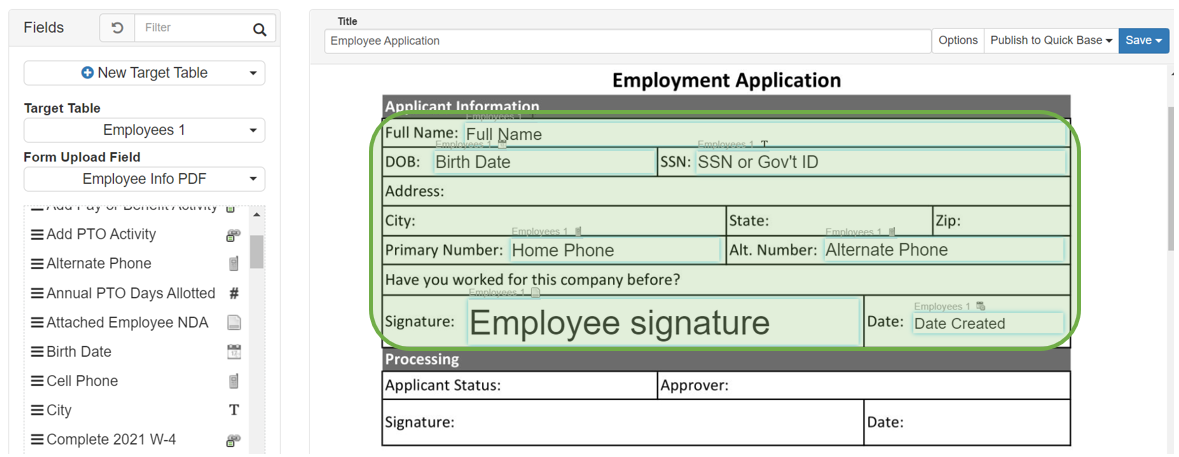Select the Add PTO Activity field row
This screenshot has width=1179, height=457.
pyautogui.click(x=136, y=235)
